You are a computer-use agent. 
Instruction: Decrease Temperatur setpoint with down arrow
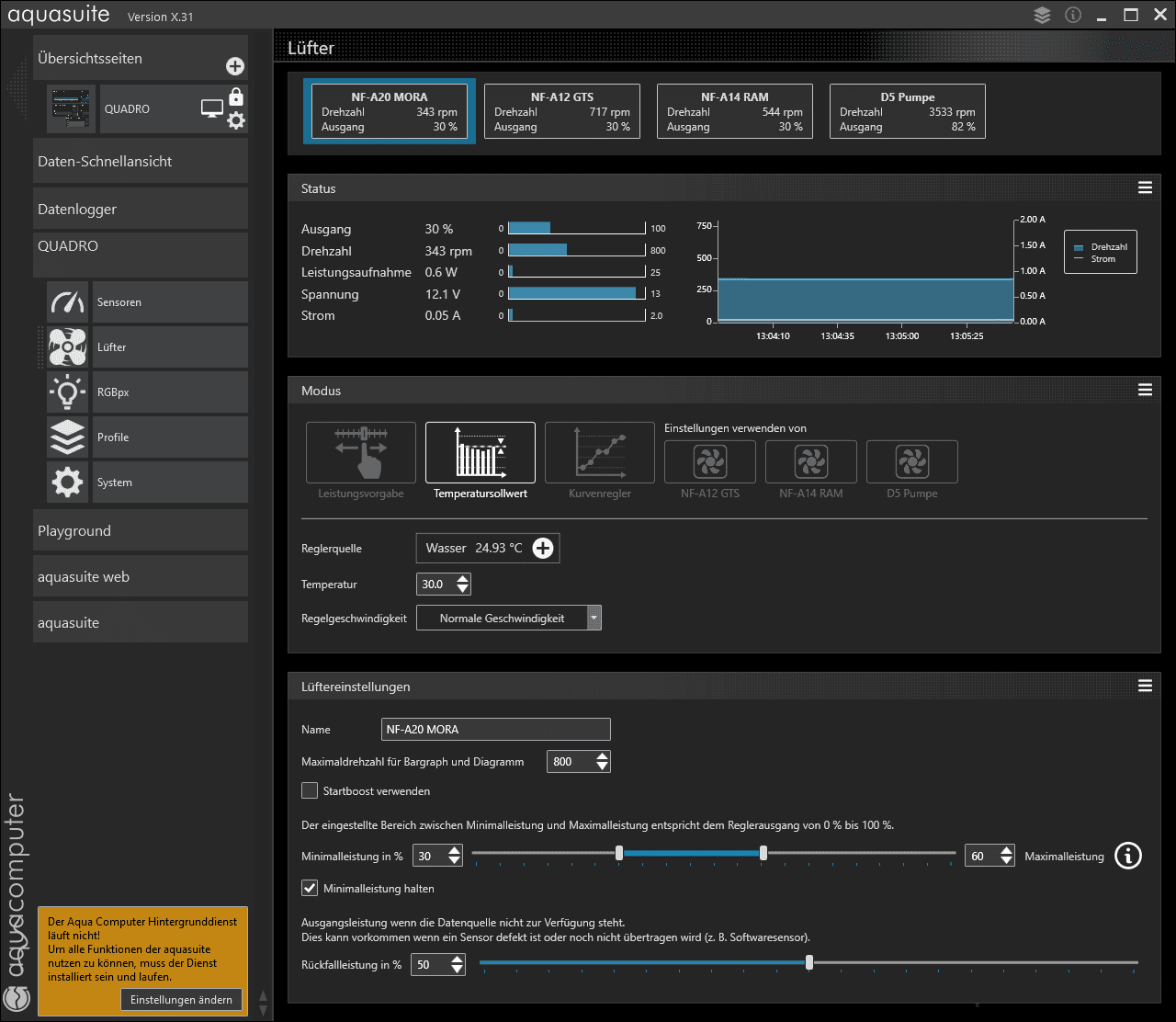[462, 590]
